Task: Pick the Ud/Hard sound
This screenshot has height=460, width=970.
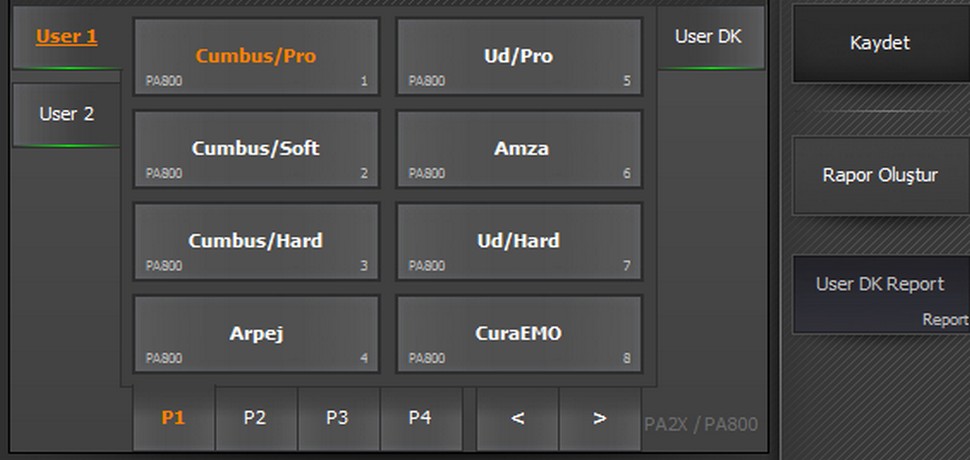Action: point(519,241)
